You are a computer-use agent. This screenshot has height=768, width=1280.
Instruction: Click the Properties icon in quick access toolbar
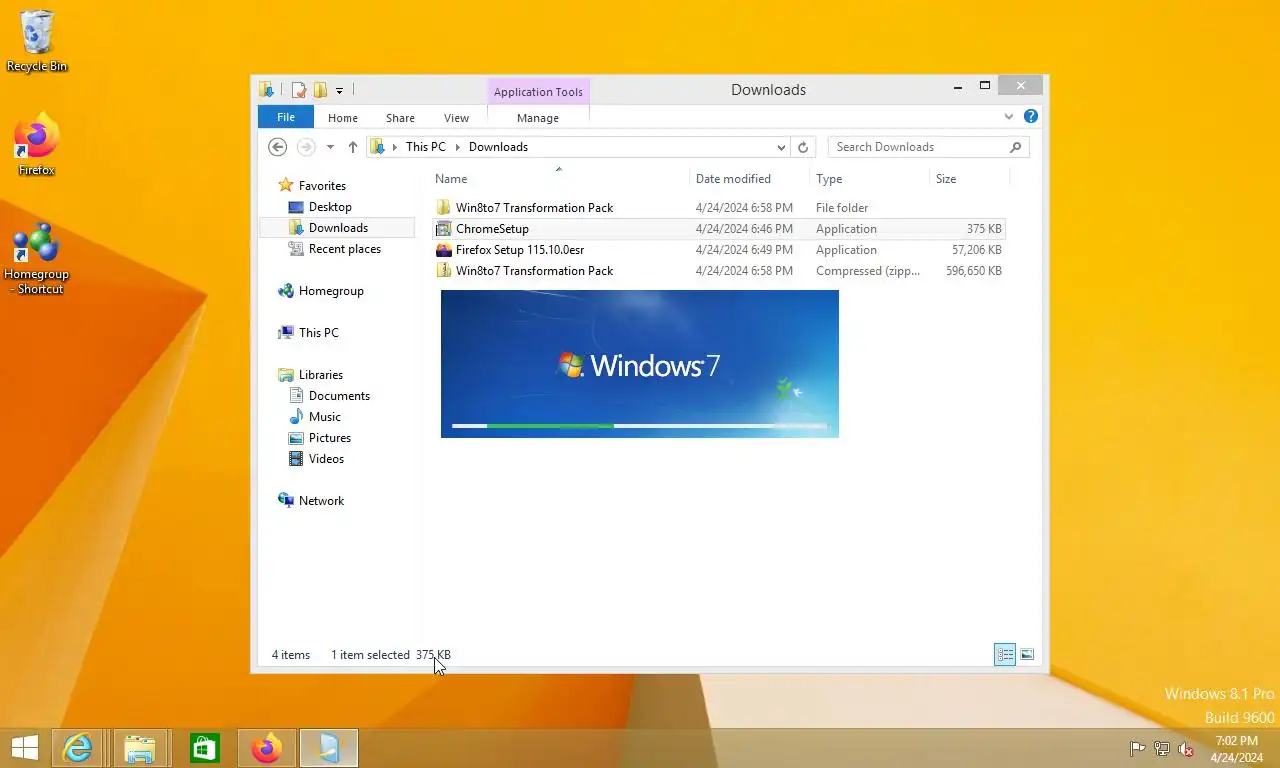pyautogui.click(x=298, y=90)
